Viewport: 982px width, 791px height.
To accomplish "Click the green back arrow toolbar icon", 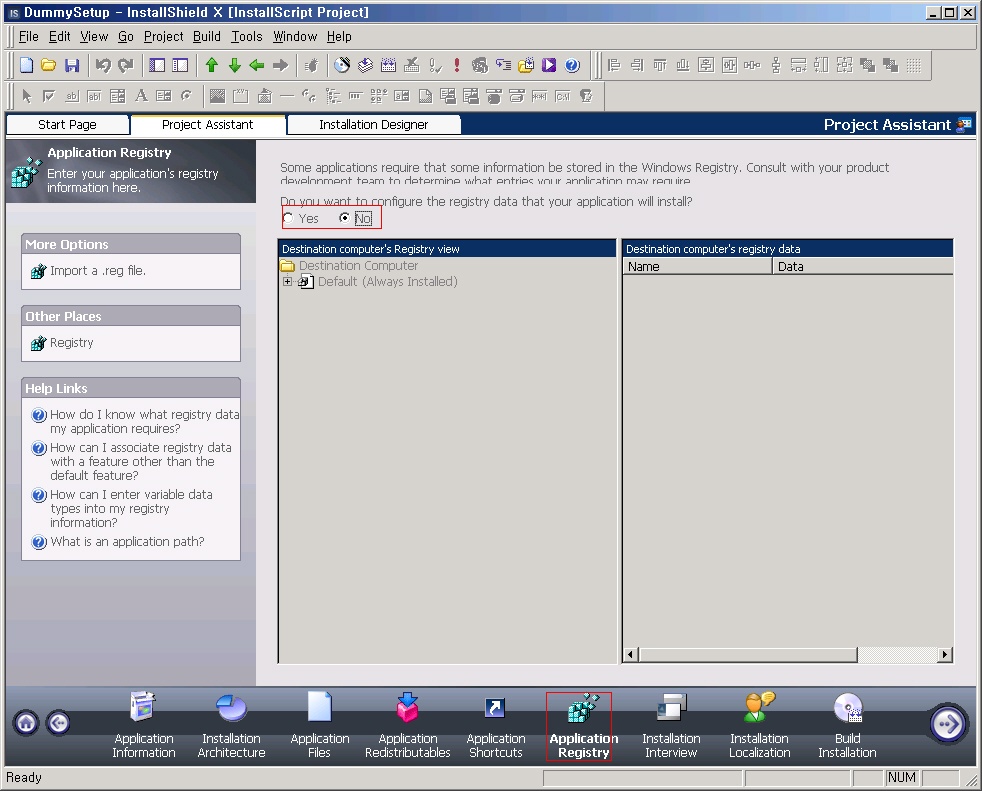I will [x=257, y=65].
